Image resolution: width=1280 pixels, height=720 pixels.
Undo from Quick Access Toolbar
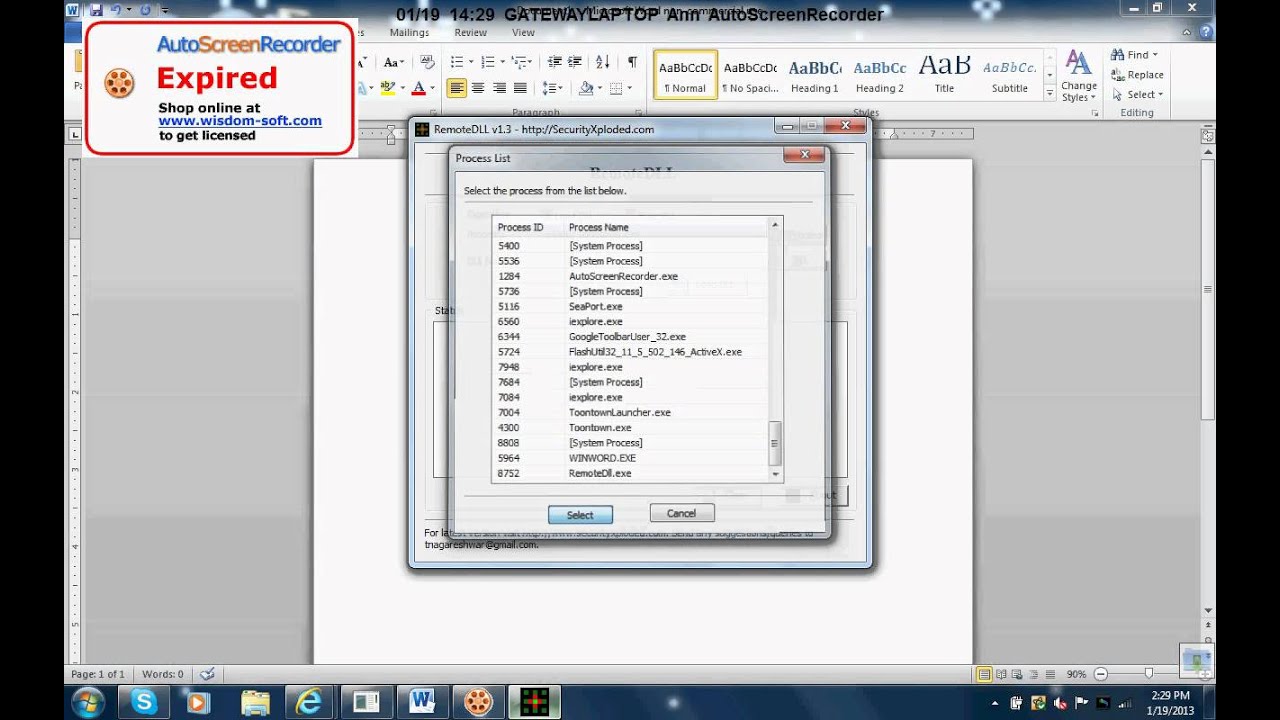pyautogui.click(x=116, y=10)
